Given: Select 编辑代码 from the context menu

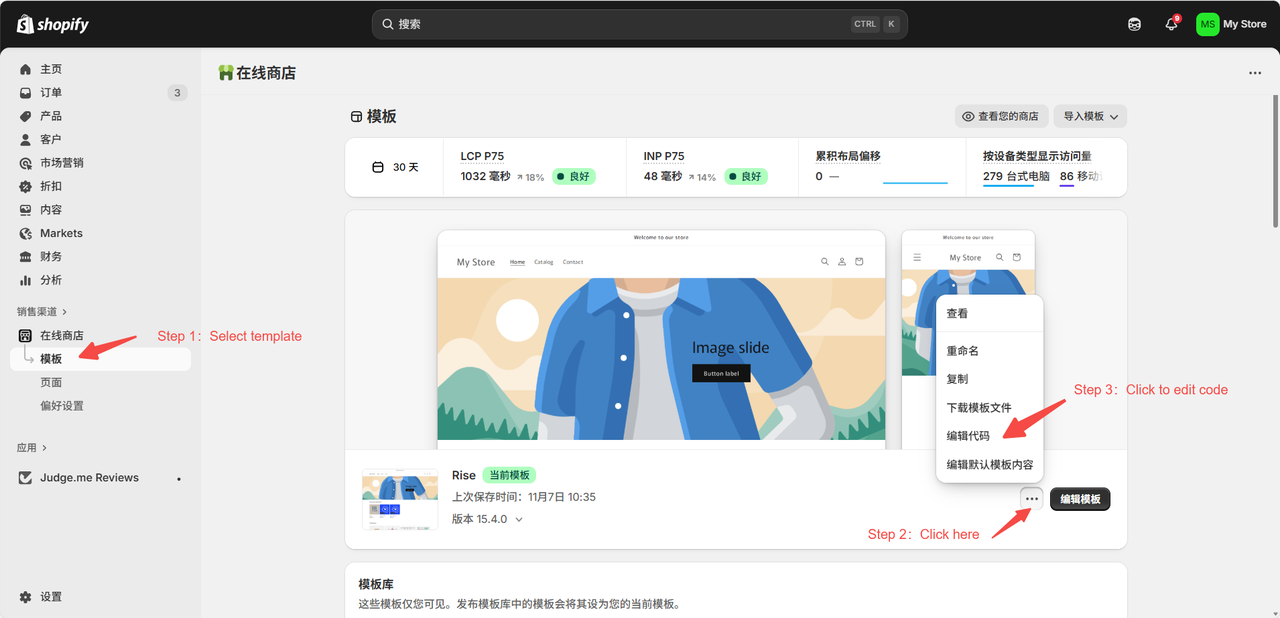Looking at the screenshot, I should tap(968, 436).
